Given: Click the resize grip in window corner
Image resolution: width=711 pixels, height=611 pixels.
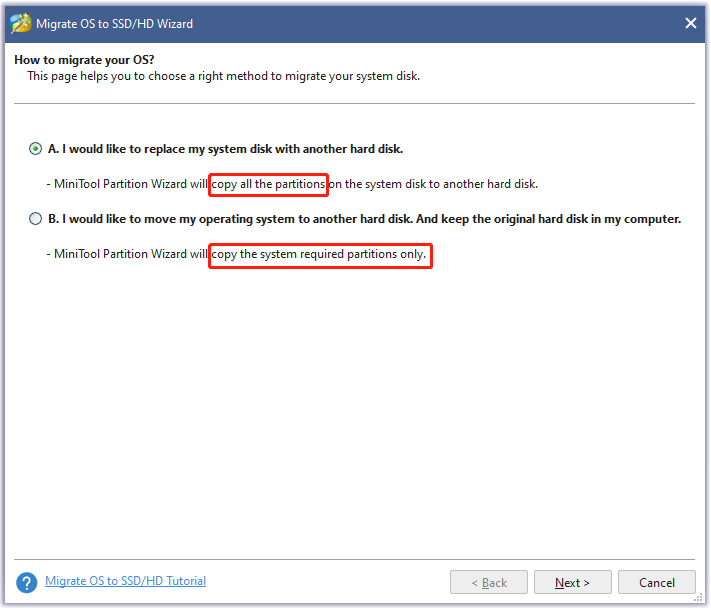Looking at the screenshot, I should click(x=699, y=598).
